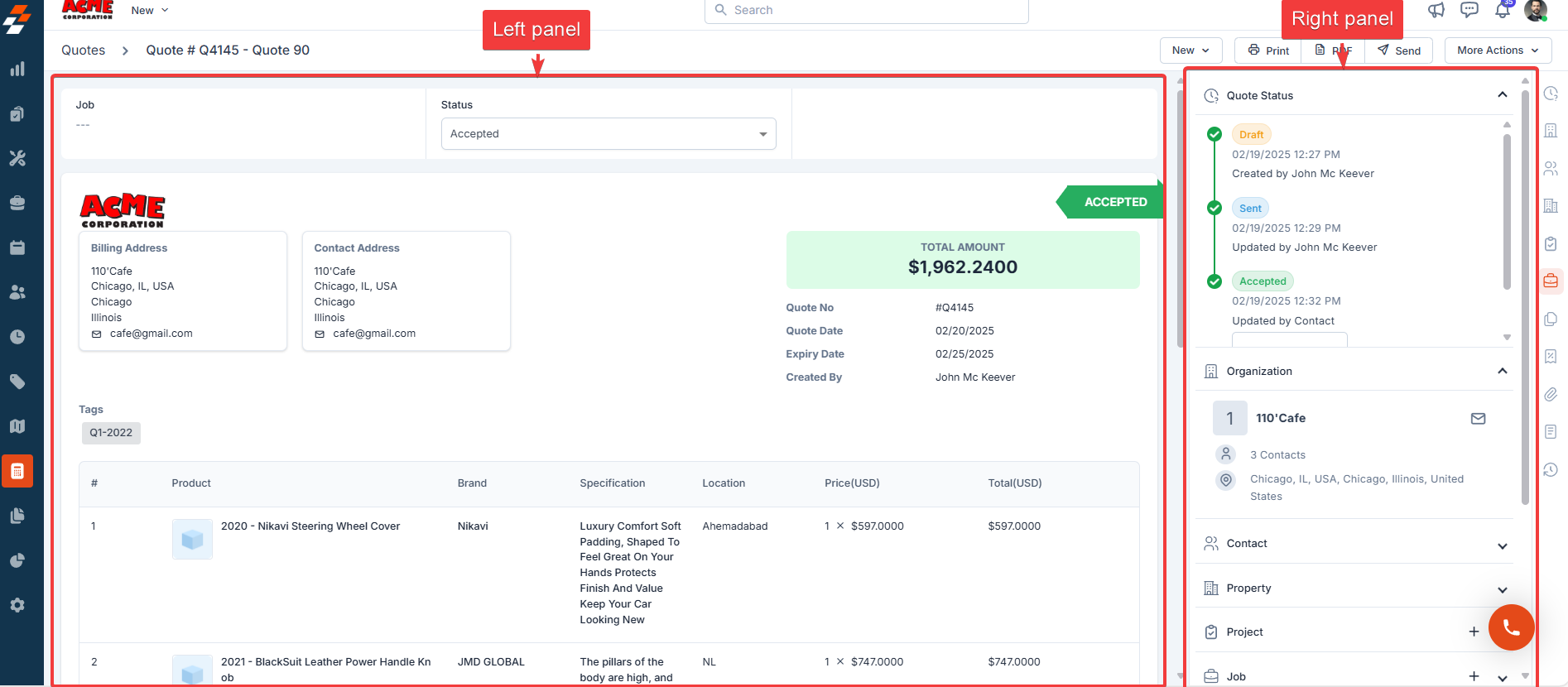Screen dimensions: 1568x687
Task: Click the $1,962.2400 total amount
Action: pos(963,267)
